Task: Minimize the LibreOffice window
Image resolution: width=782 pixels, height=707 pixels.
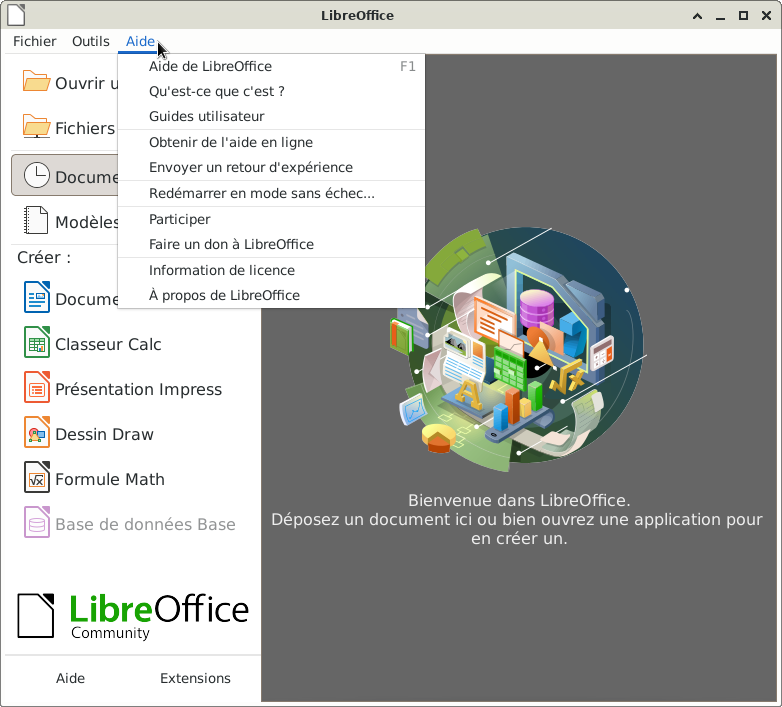Action: [720, 16]
